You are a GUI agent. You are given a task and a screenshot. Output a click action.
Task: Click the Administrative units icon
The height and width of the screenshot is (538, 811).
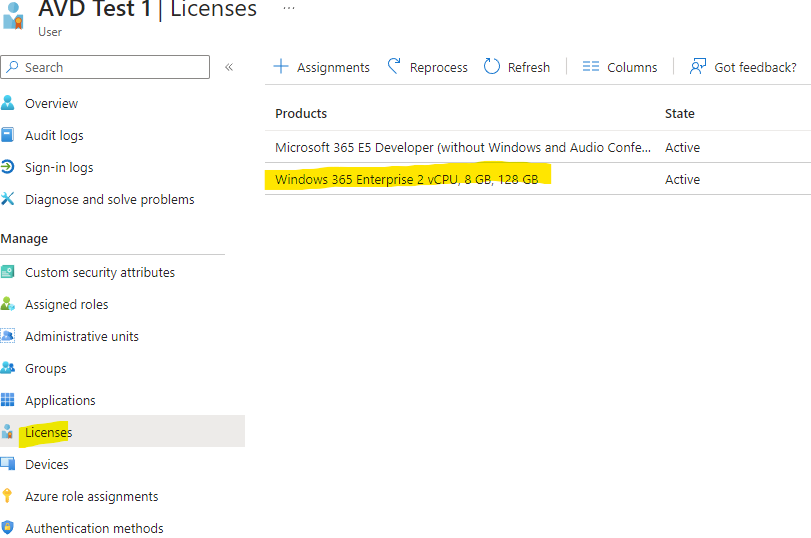[8, 336]
